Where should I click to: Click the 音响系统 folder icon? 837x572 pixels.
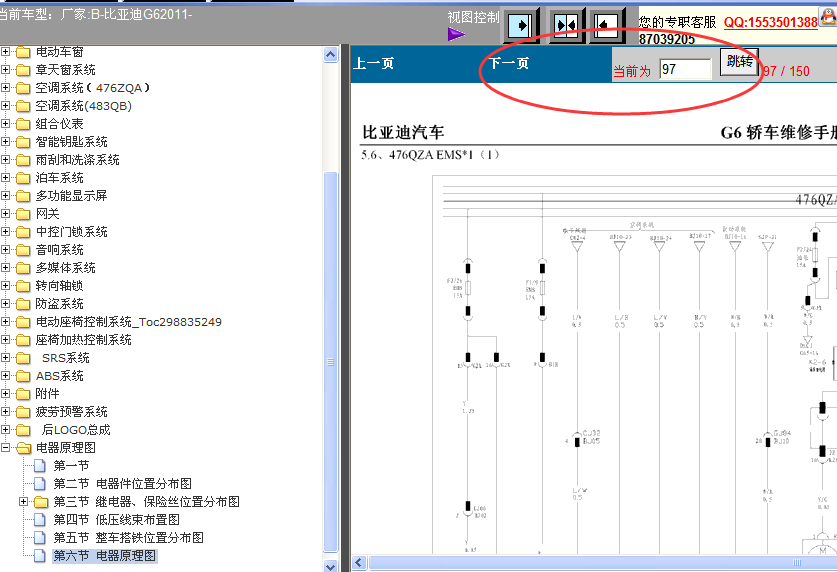click(x=23, y=250)
